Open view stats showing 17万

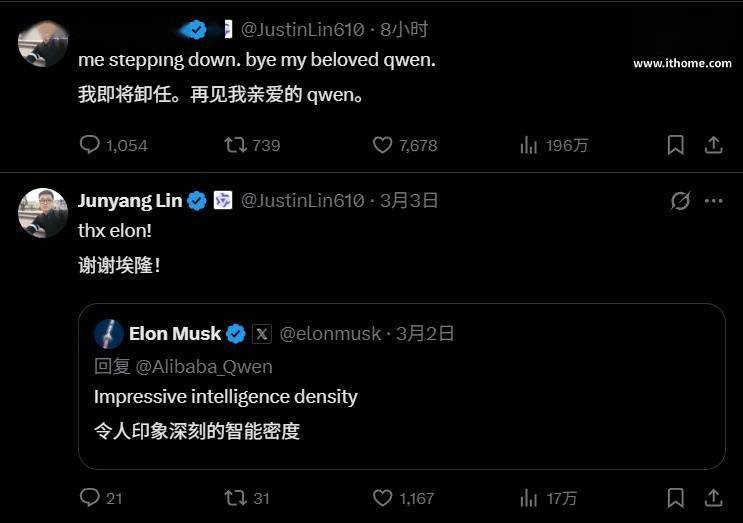point(529,497)
